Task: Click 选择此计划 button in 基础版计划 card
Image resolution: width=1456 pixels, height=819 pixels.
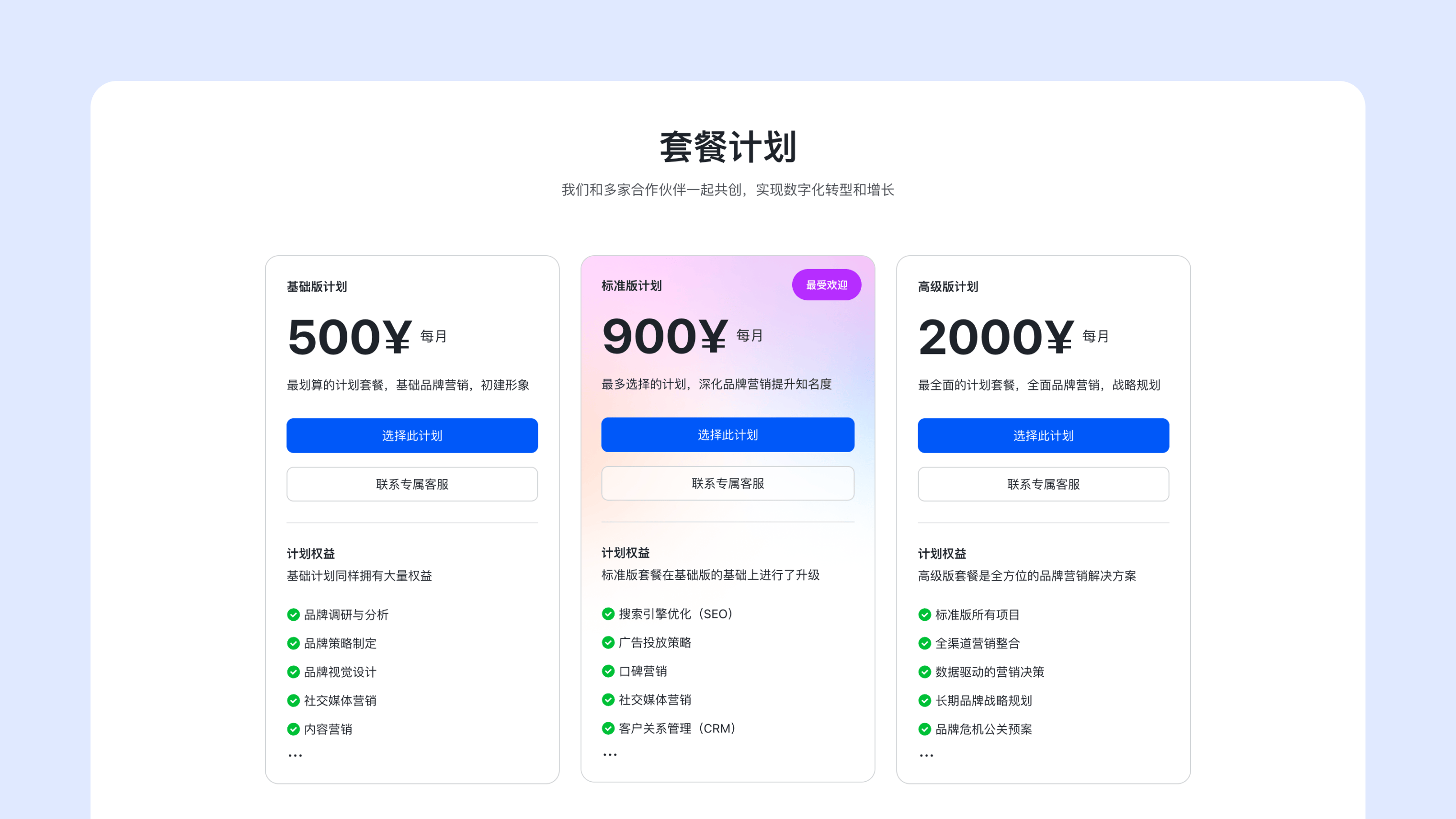Action: (412, 435)
